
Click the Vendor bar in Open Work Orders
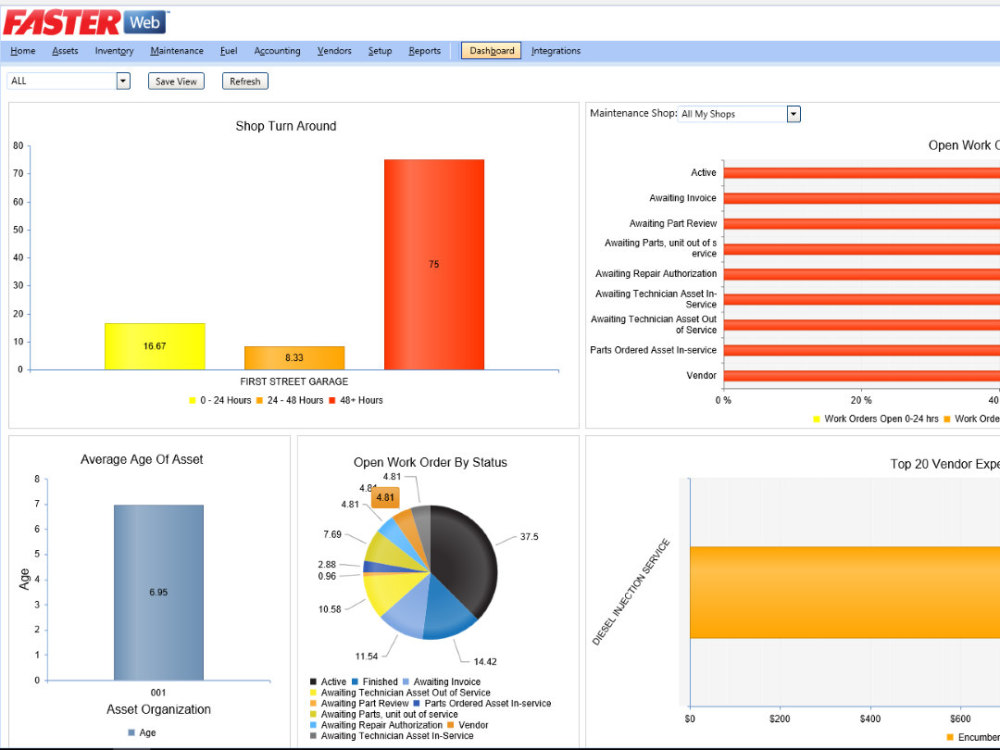coord(862,376)
